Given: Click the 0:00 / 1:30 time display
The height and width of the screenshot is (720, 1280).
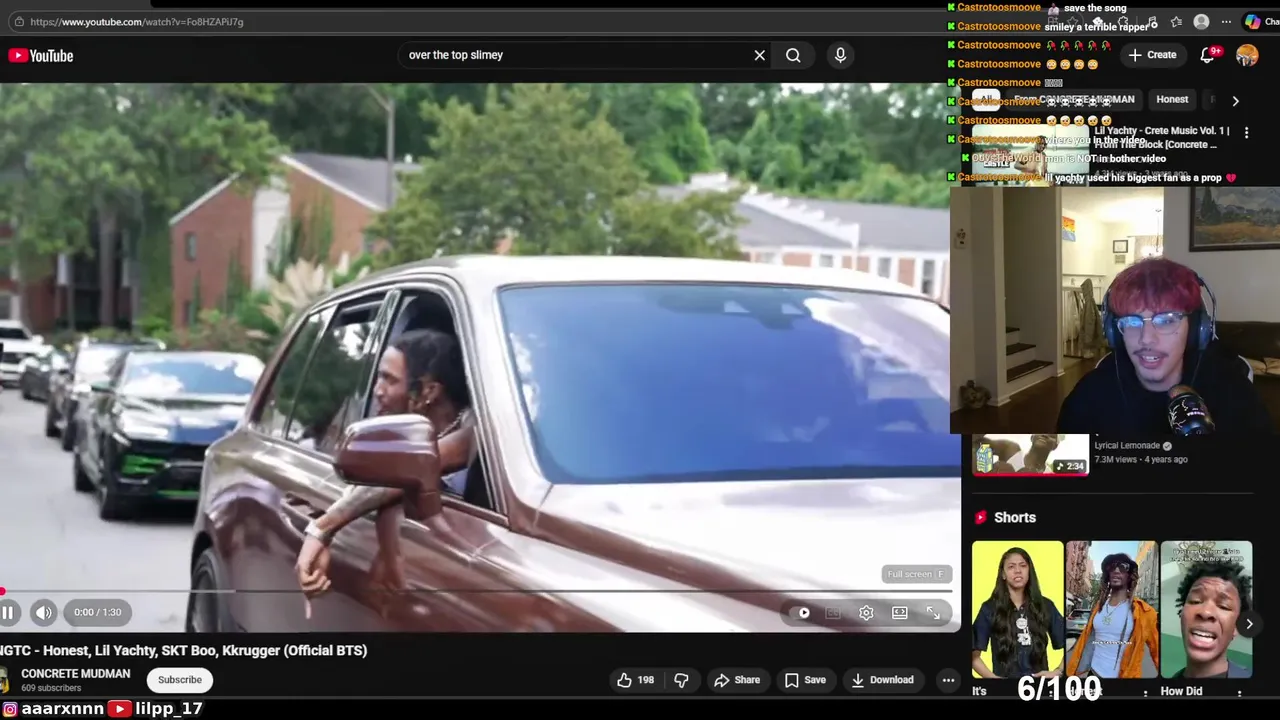Looking at the screenshot, I should tap(97, 613).
